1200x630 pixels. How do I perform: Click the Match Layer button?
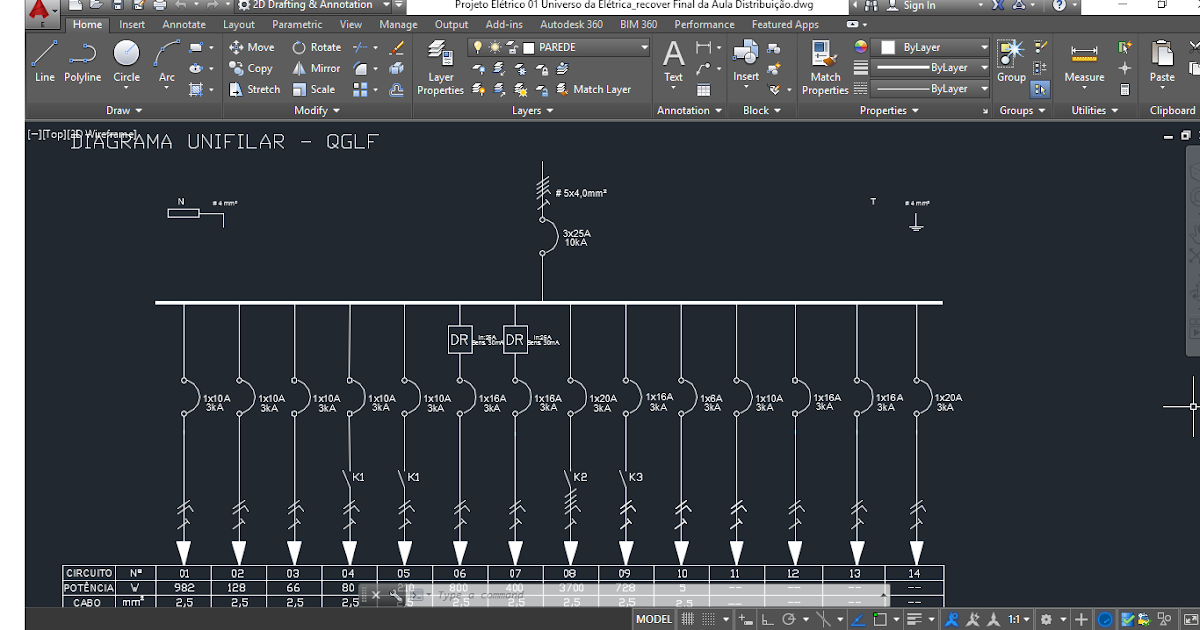pyautogui.click(x=597, y=89)
